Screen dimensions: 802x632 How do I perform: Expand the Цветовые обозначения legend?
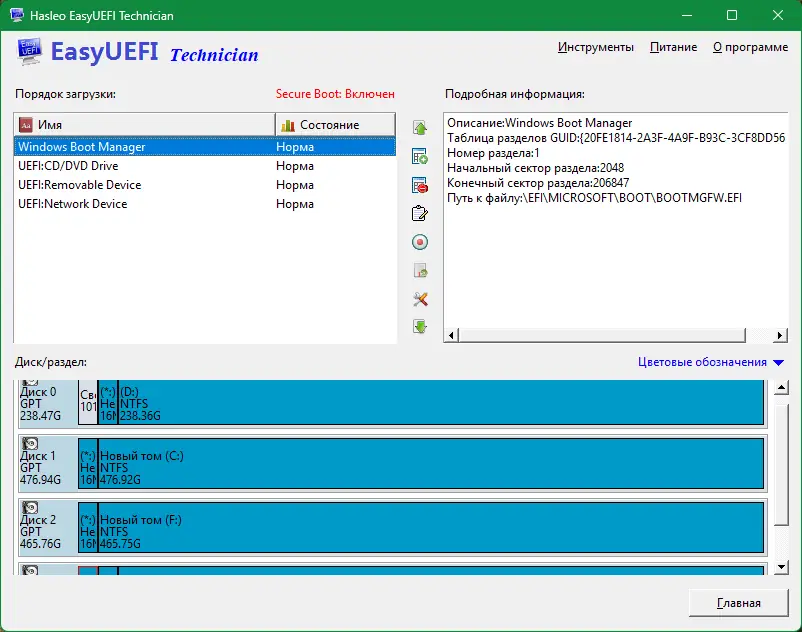710,362
